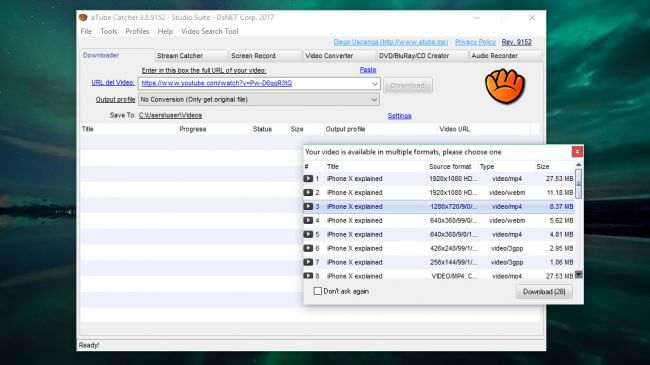This screenshot has height=365, width=650.
Task: Close the format chooser popup with red X
Action: pyautogui.click(x=577, y=152)
